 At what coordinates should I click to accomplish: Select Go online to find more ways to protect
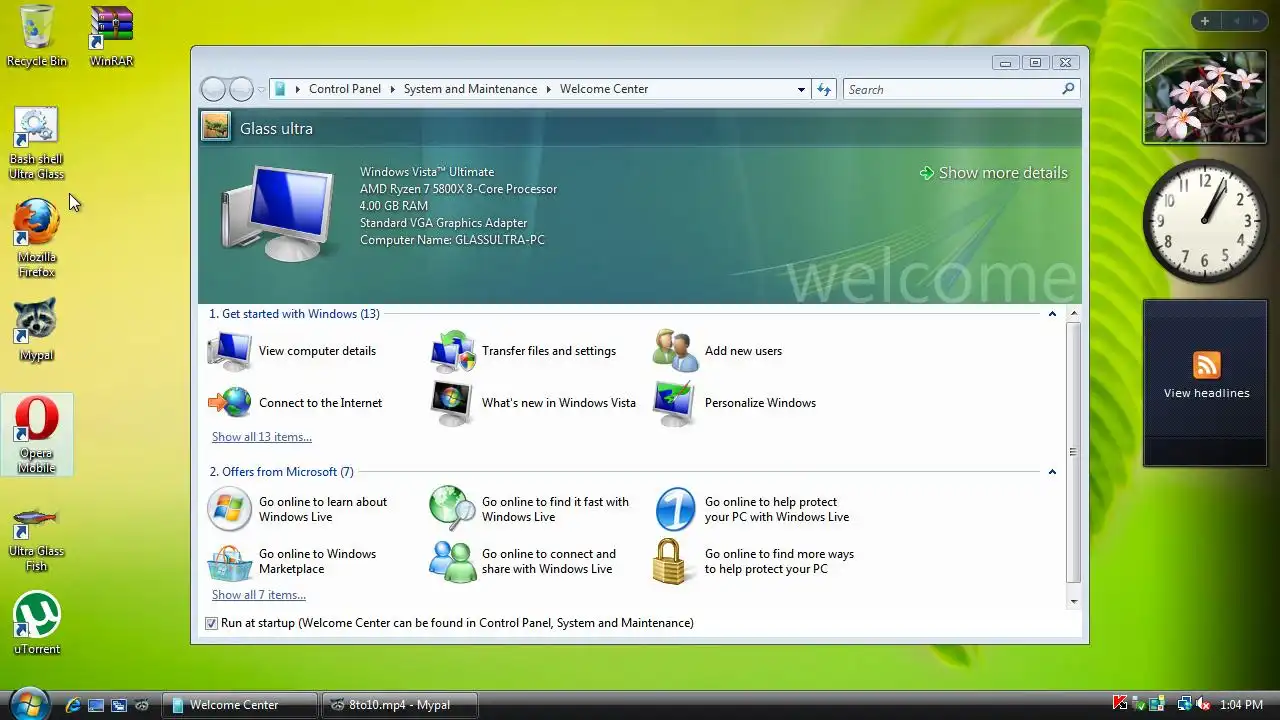click(754, 562)
